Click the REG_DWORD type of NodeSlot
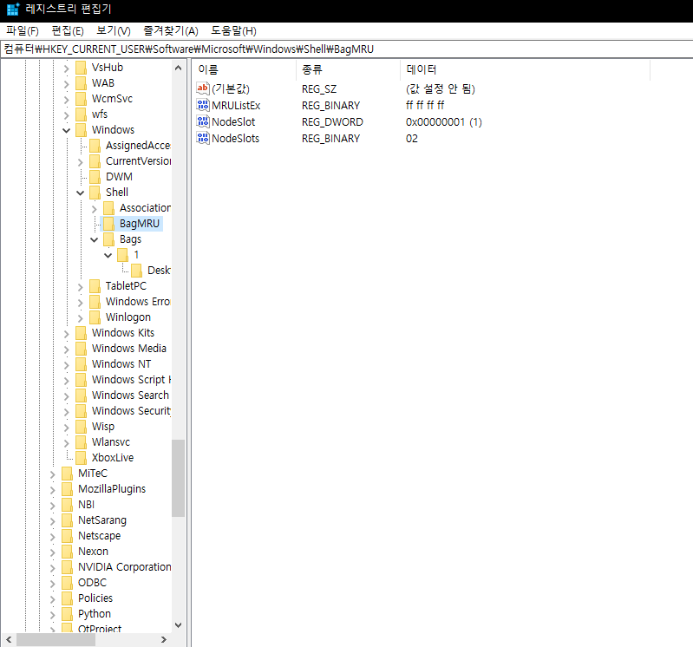694x651 pixels. (332, 122)
